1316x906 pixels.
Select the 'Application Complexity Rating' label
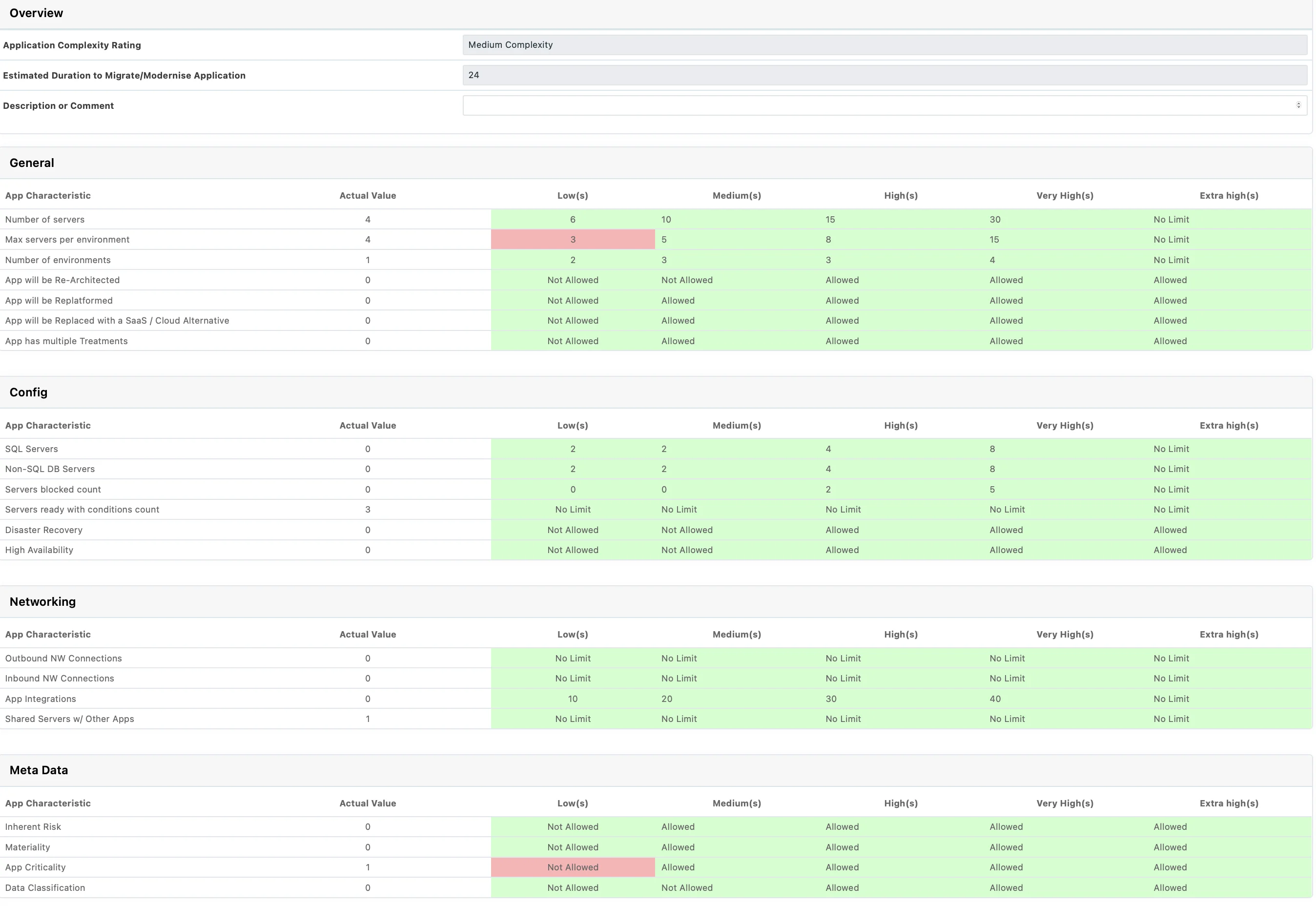(x=72, y=45)
